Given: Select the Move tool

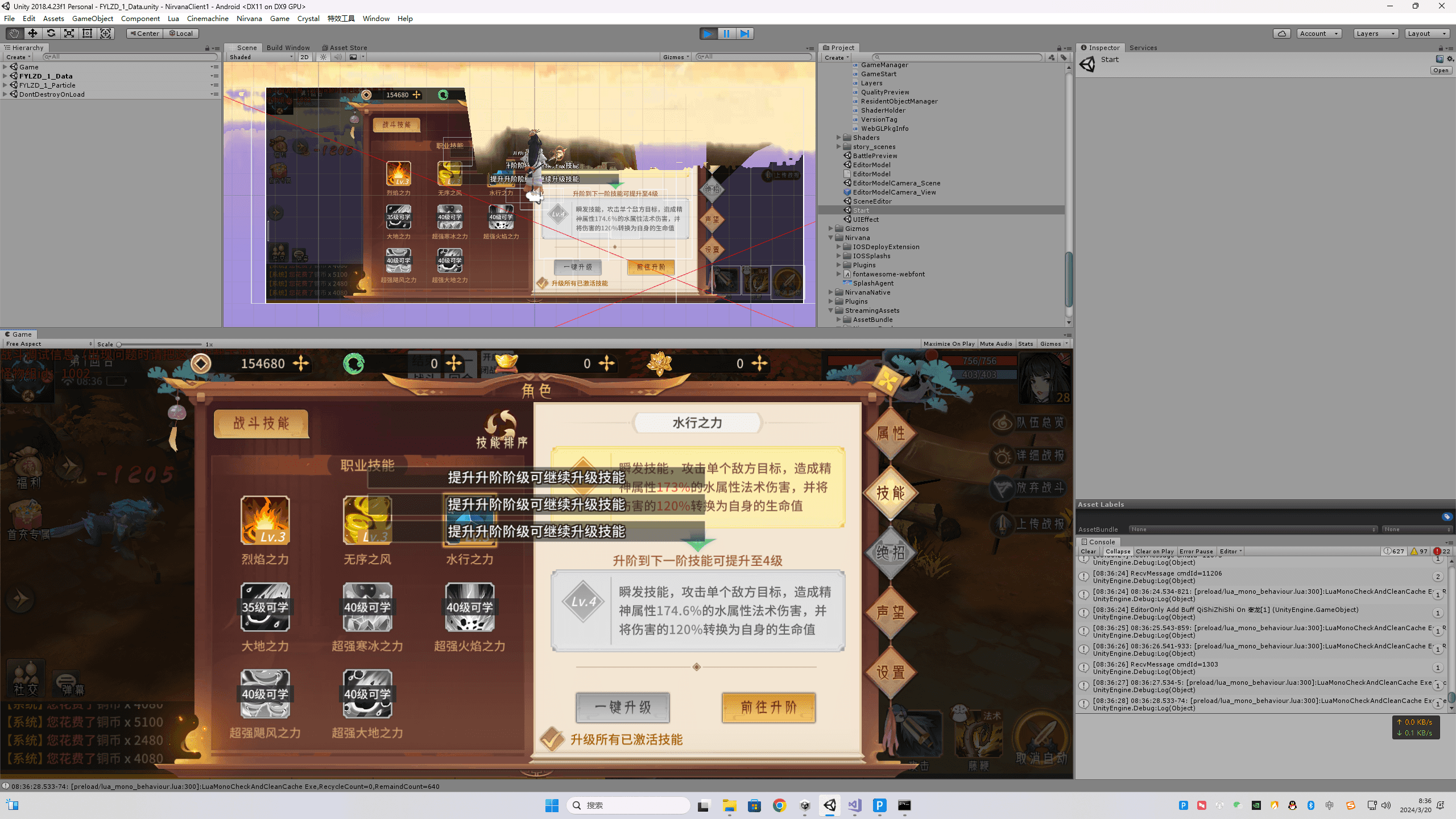Looking at the screenshot, I should click(32, 34).
